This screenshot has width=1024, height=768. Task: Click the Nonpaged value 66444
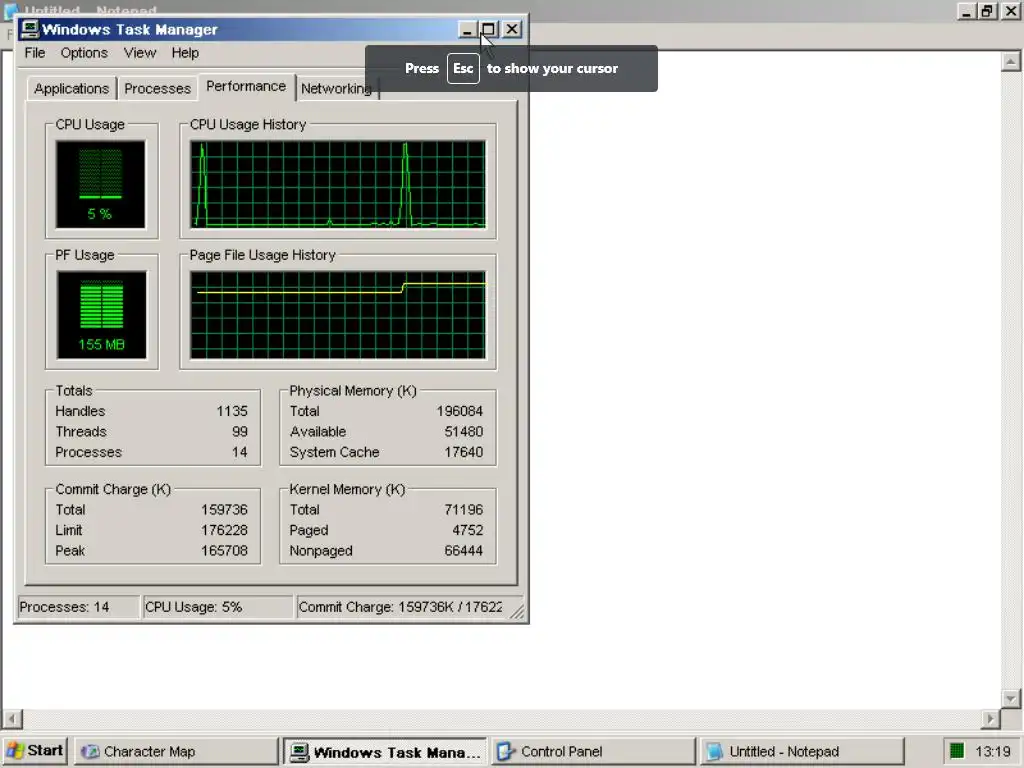[x=464, y=551]
